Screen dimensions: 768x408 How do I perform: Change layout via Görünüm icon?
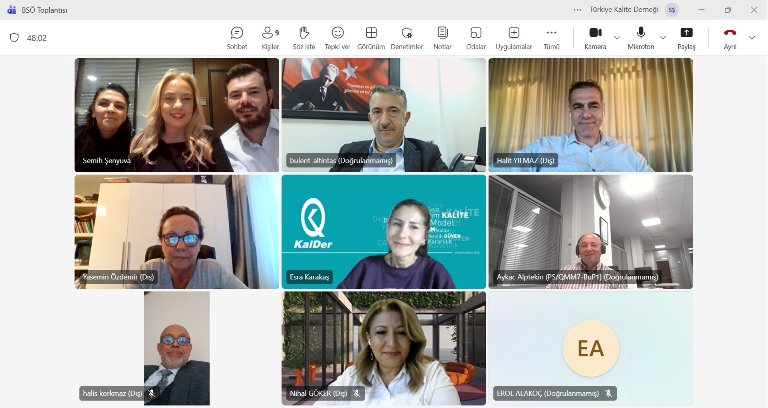pyautogui.click(x=371, y=38)
